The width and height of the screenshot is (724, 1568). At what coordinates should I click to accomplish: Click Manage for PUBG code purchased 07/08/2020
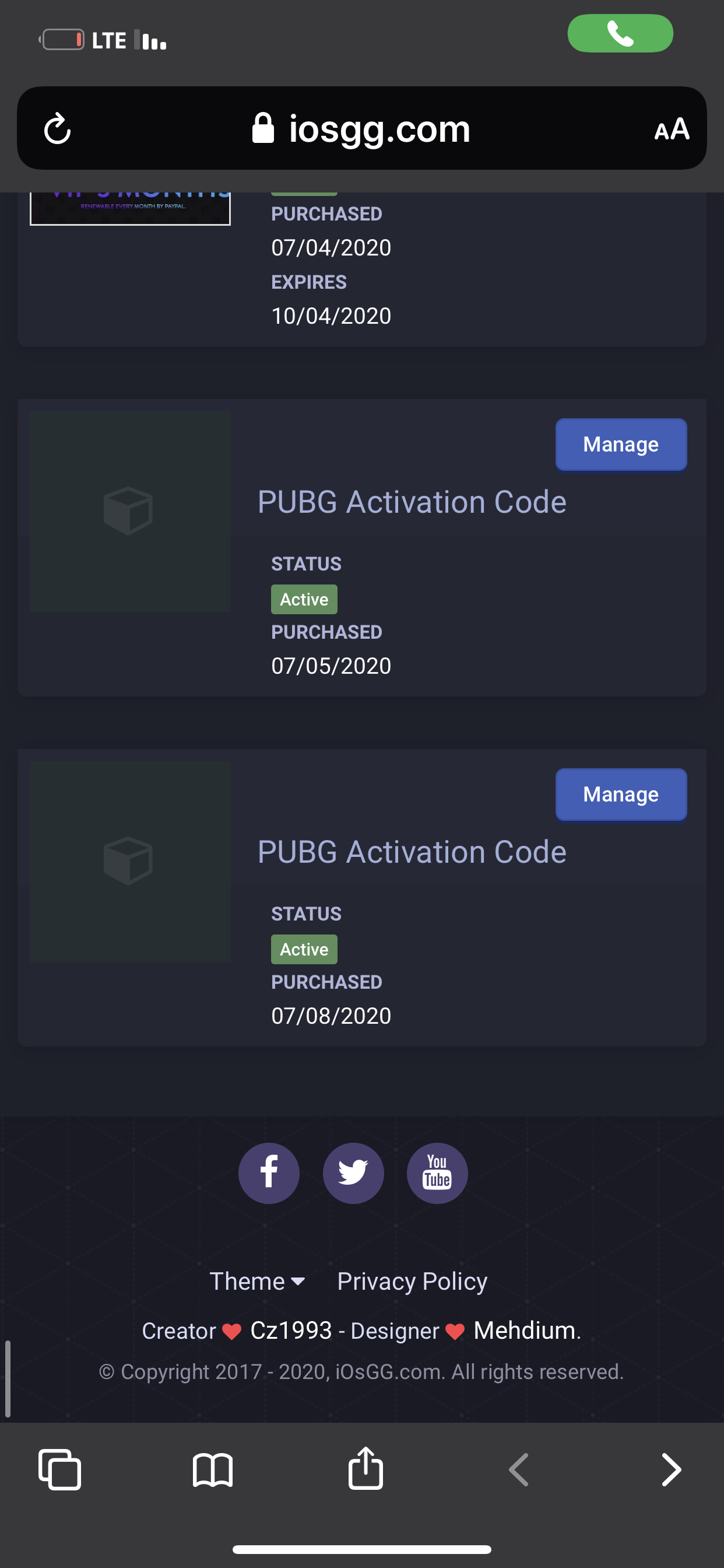[x=621, y=794]
